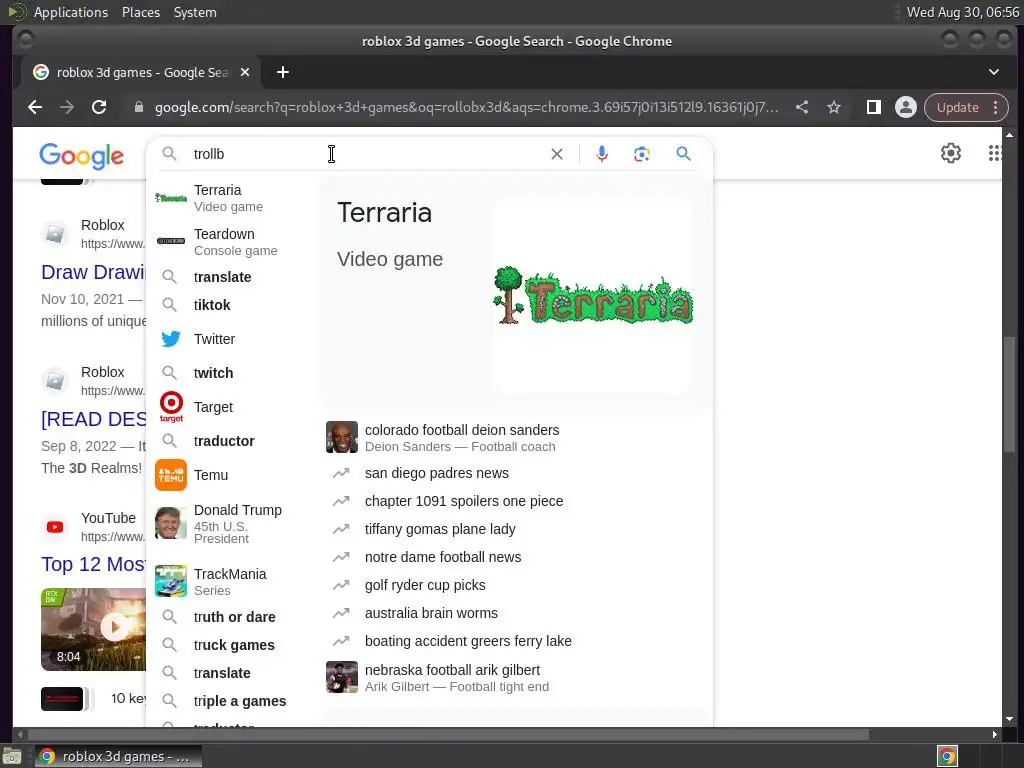This screenshot has height=768, width=1024.
Task: Click the Update Chrome button
Action: 957,107
